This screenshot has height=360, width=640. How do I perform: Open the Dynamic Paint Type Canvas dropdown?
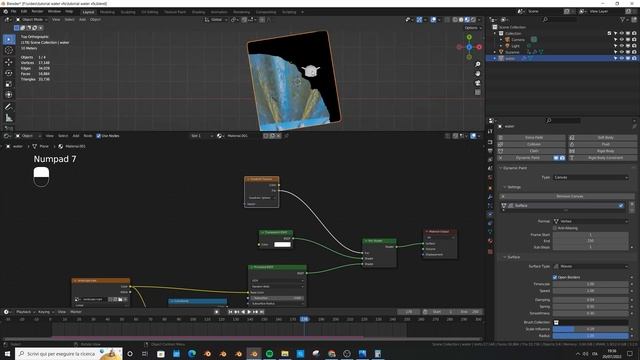591,178
